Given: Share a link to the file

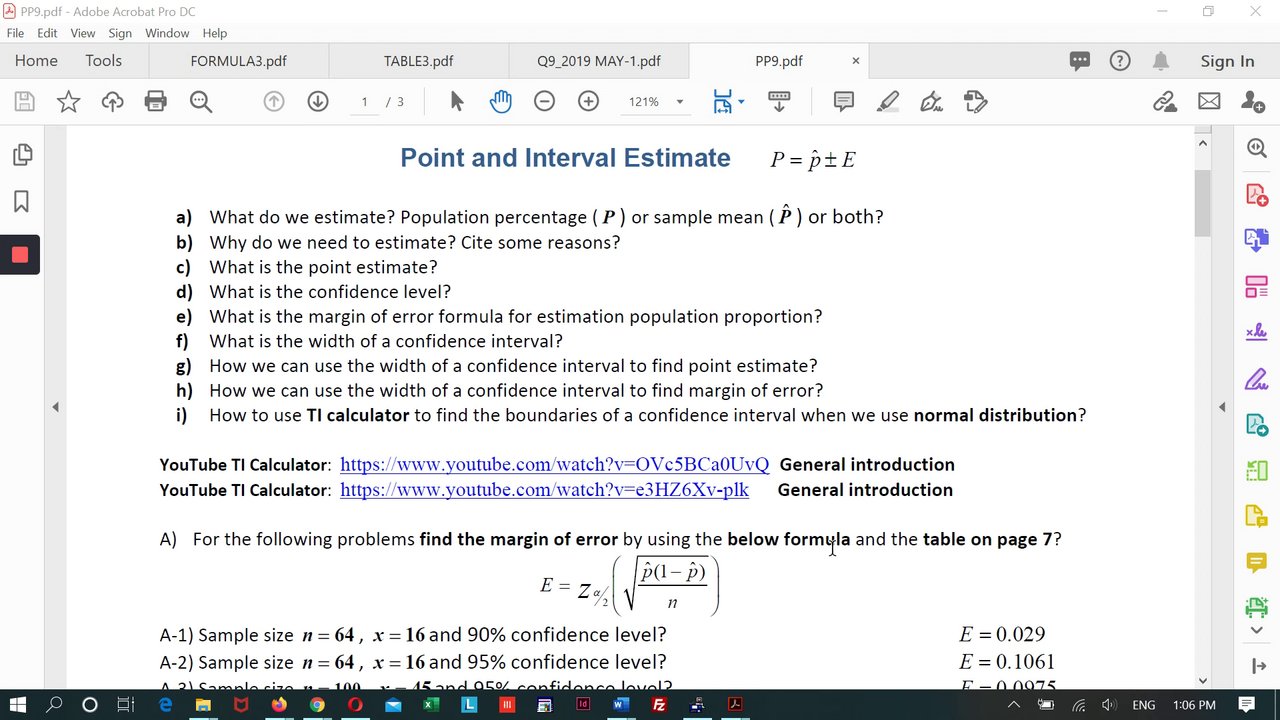Looking at the screenshot, I should (1165, 101).
